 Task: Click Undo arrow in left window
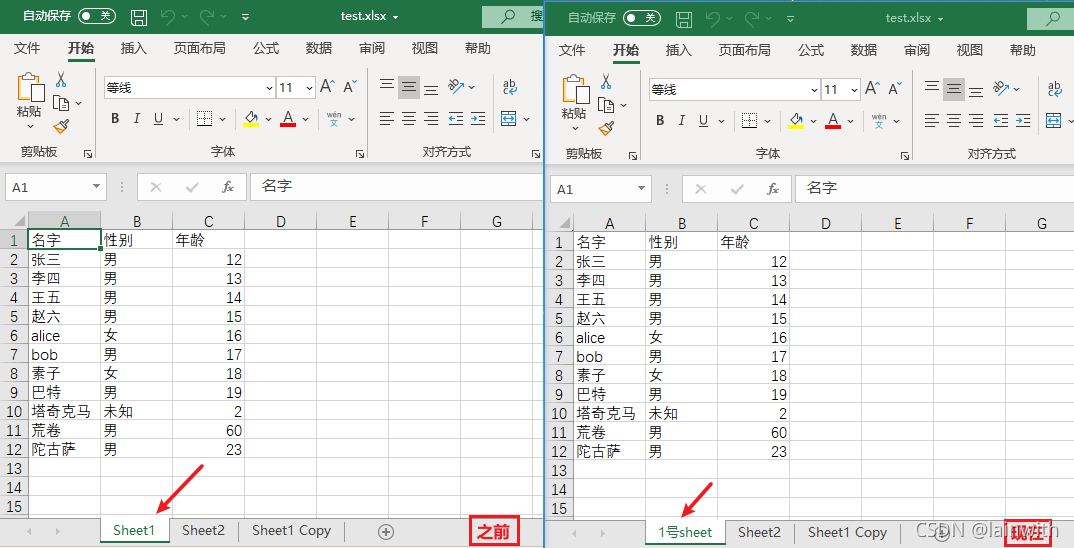(168, 17)
